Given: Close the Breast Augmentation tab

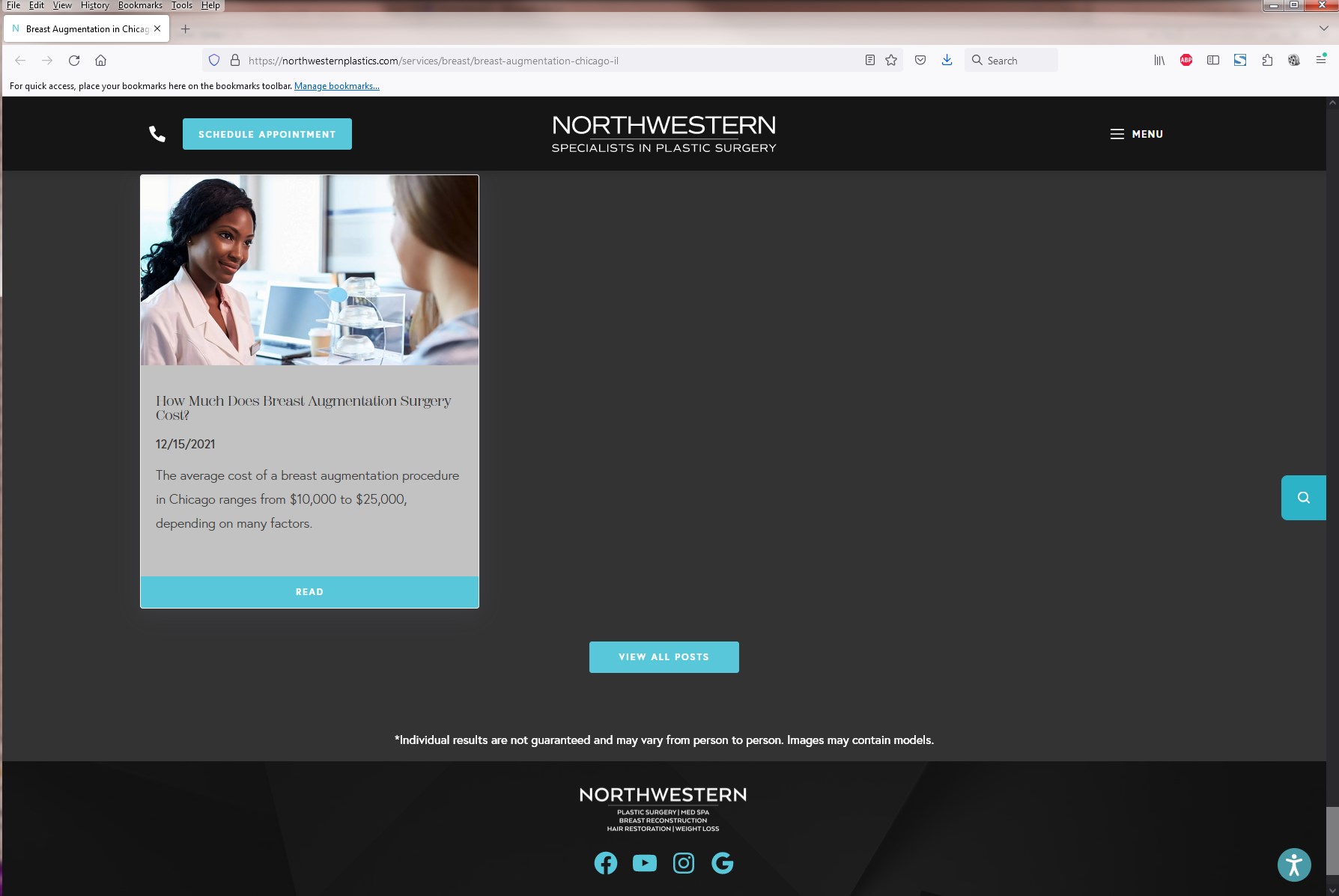Looking at the screenshot, I should (157, 28).
